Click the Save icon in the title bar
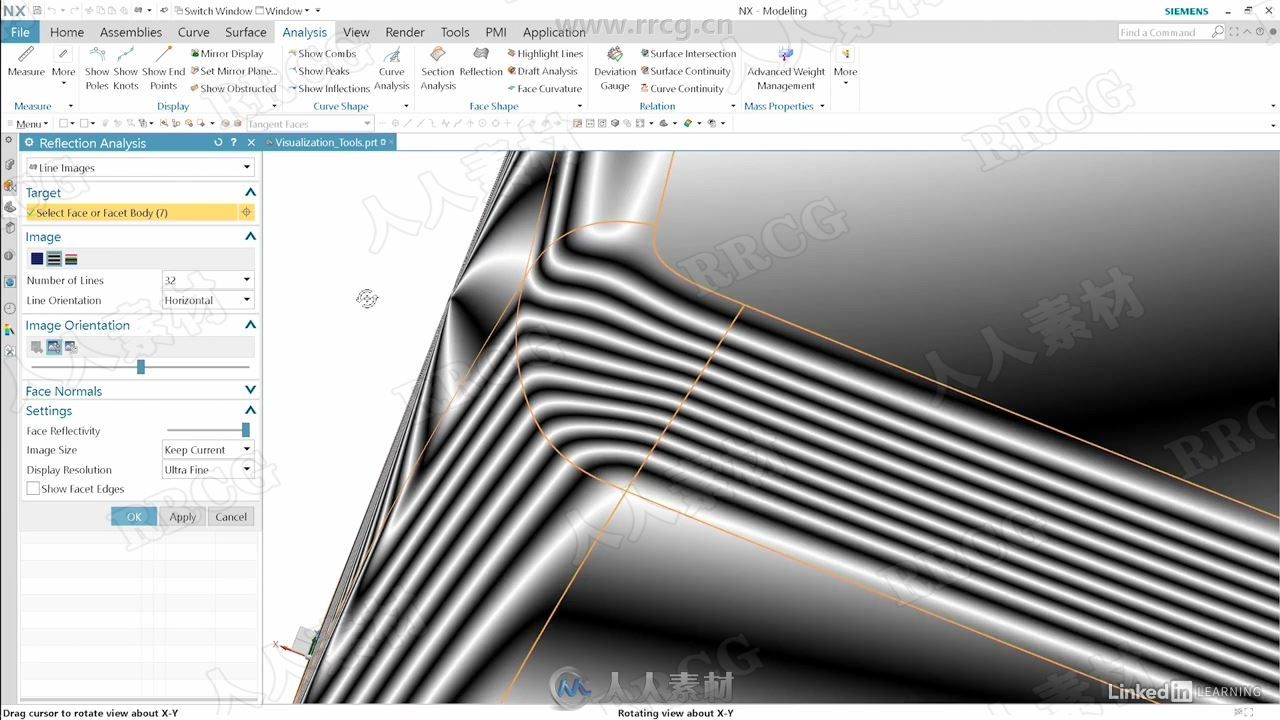This screenshot has width=1280, height=720. tap(36, 10)
